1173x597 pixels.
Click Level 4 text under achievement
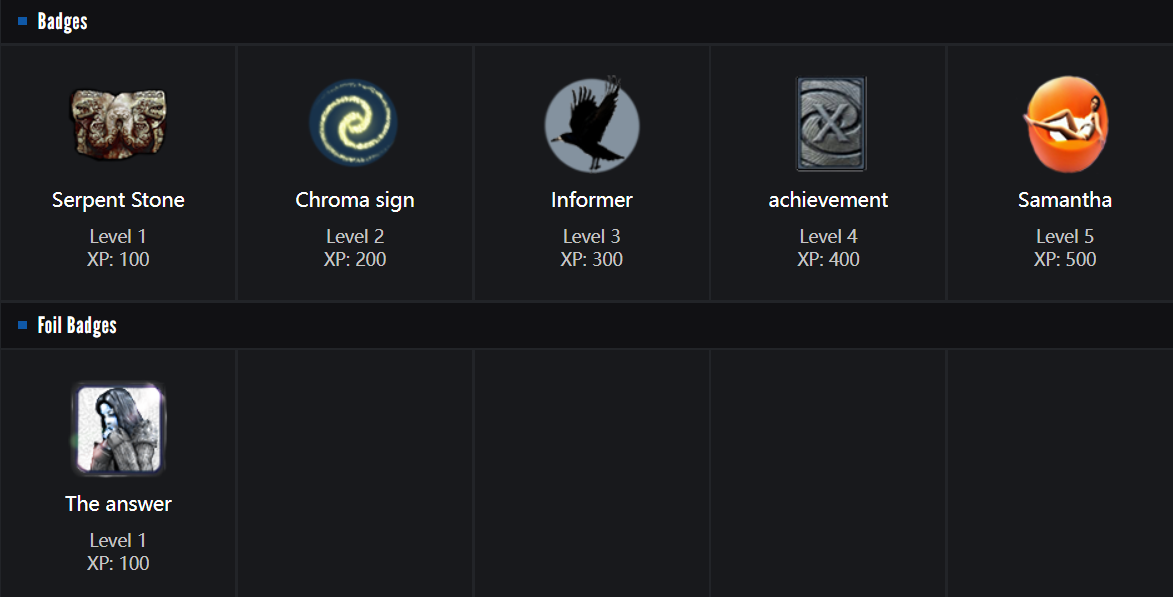point(828,237)
